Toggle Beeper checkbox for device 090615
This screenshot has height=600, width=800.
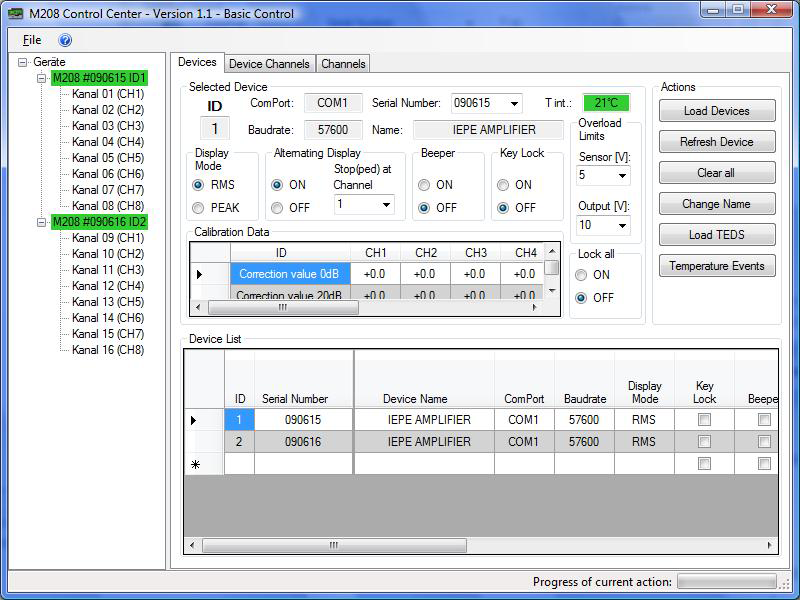click(x=764, y=420)
